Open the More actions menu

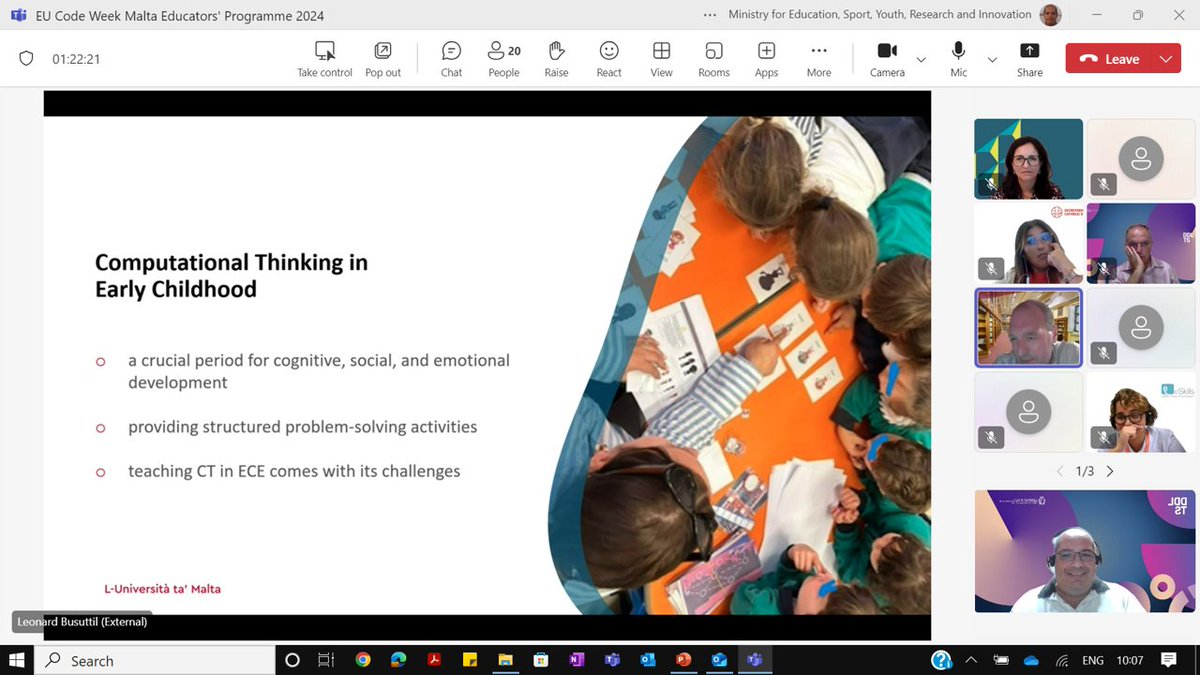[819, 58]
